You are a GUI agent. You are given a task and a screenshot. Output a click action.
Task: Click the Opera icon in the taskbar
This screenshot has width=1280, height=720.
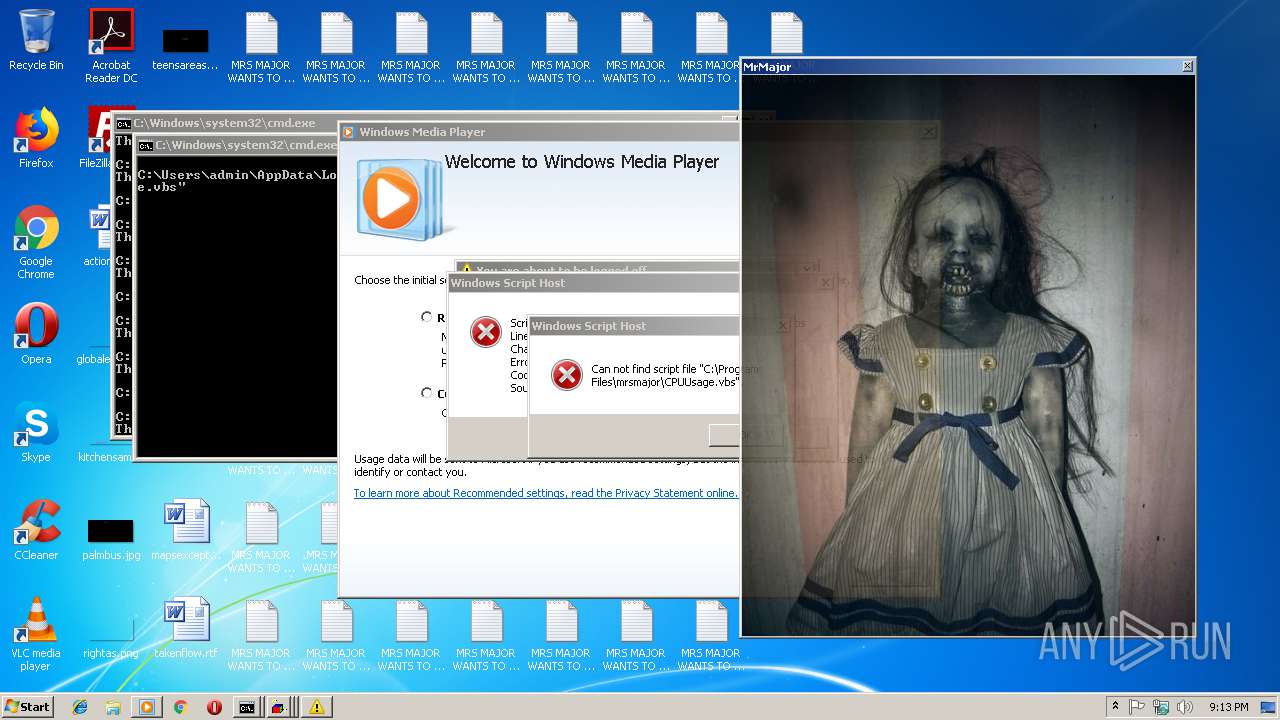point(214,707)
